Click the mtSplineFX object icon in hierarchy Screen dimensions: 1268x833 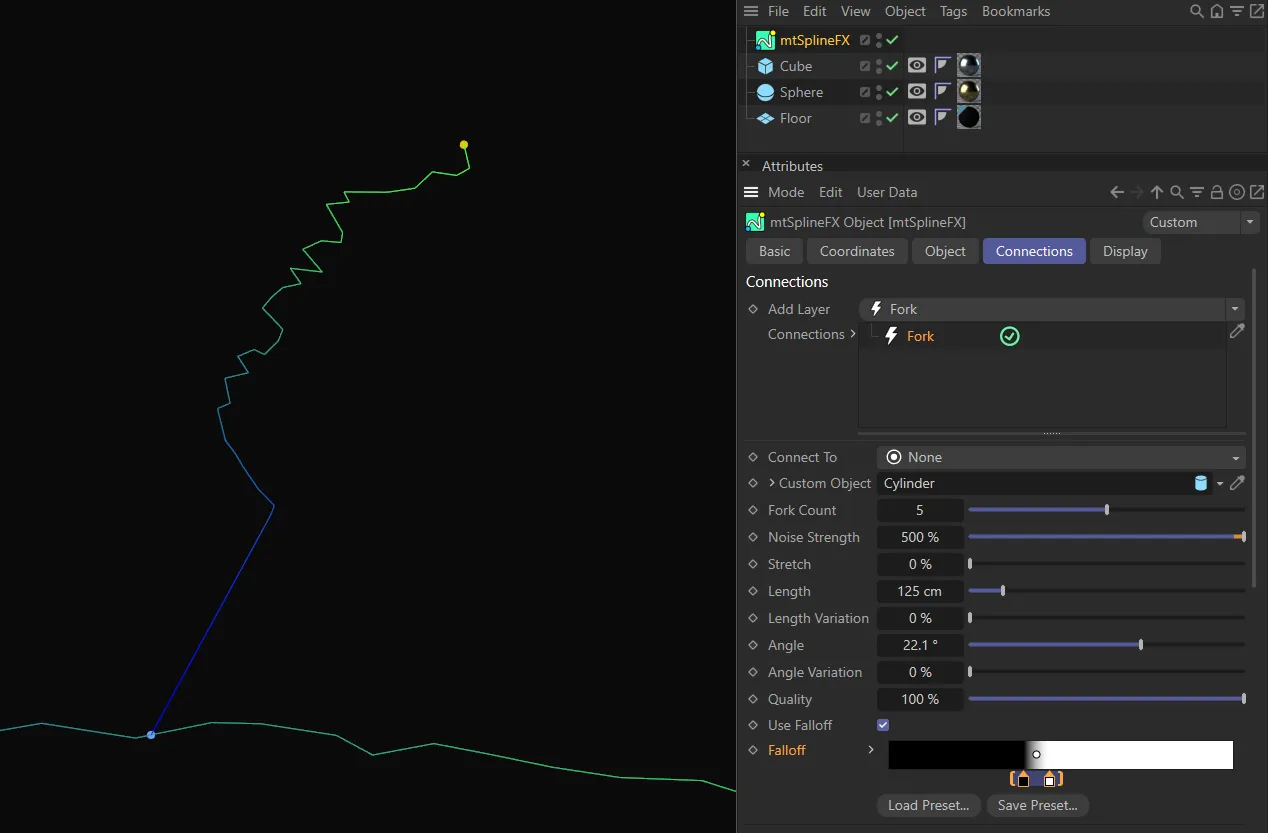pos(765,40)
